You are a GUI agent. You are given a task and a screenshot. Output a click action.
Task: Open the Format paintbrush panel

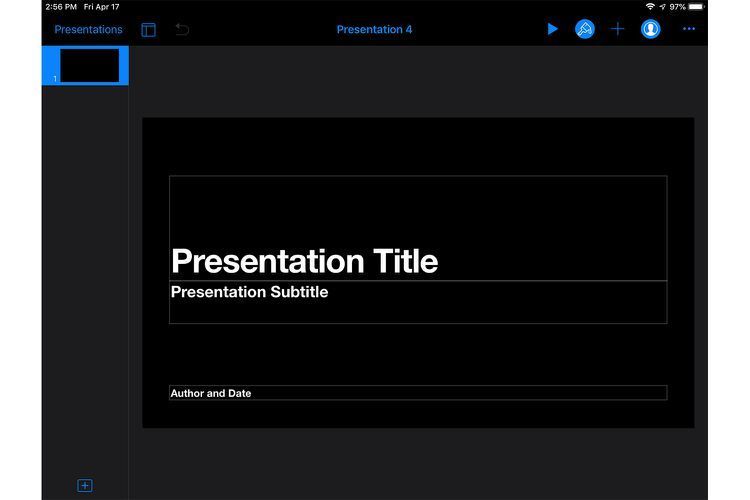click(x=585, y=29)
